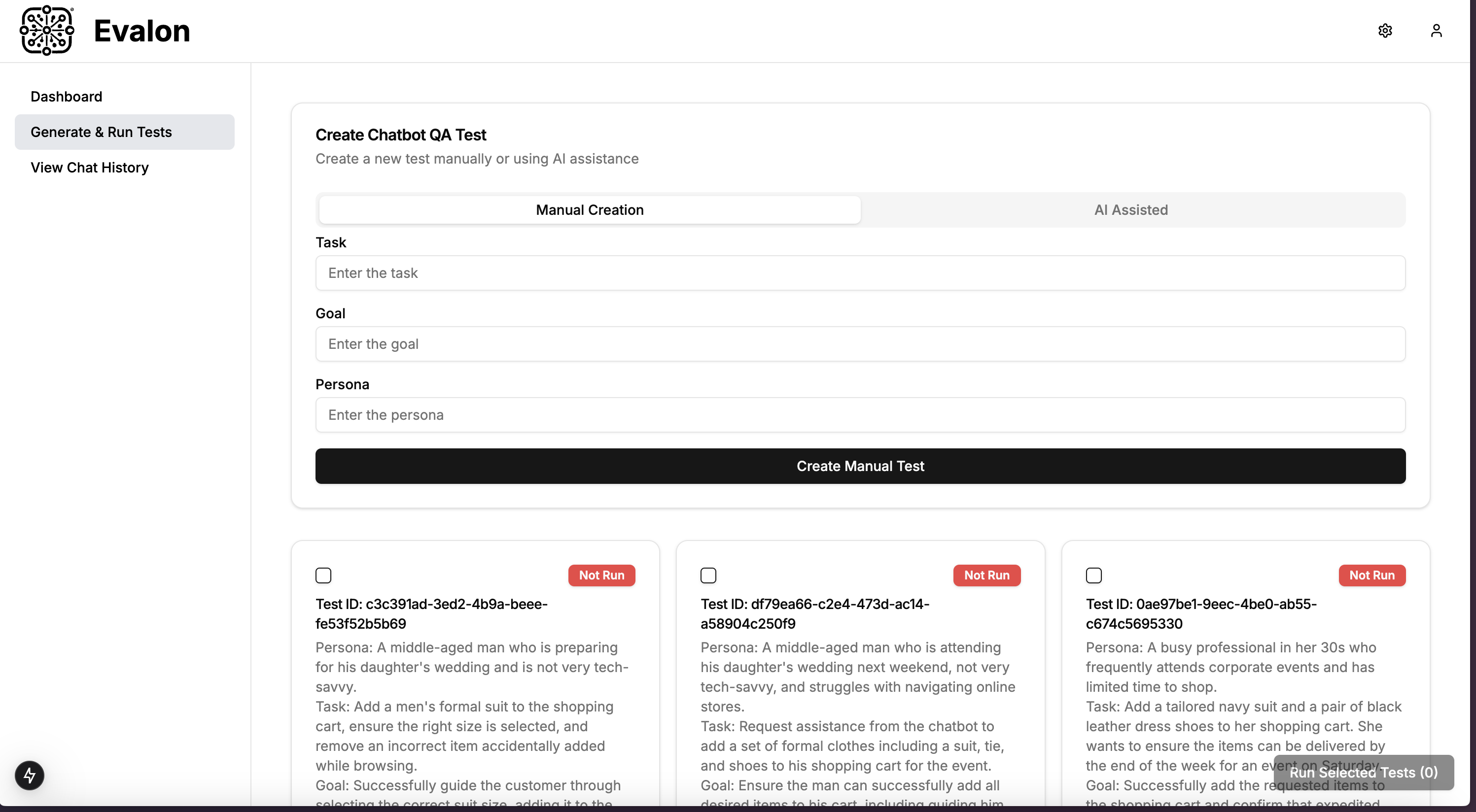Switch to the AI Assisted tab
This screenshot has height=812, width=1476.
(x=1130, y=209)
